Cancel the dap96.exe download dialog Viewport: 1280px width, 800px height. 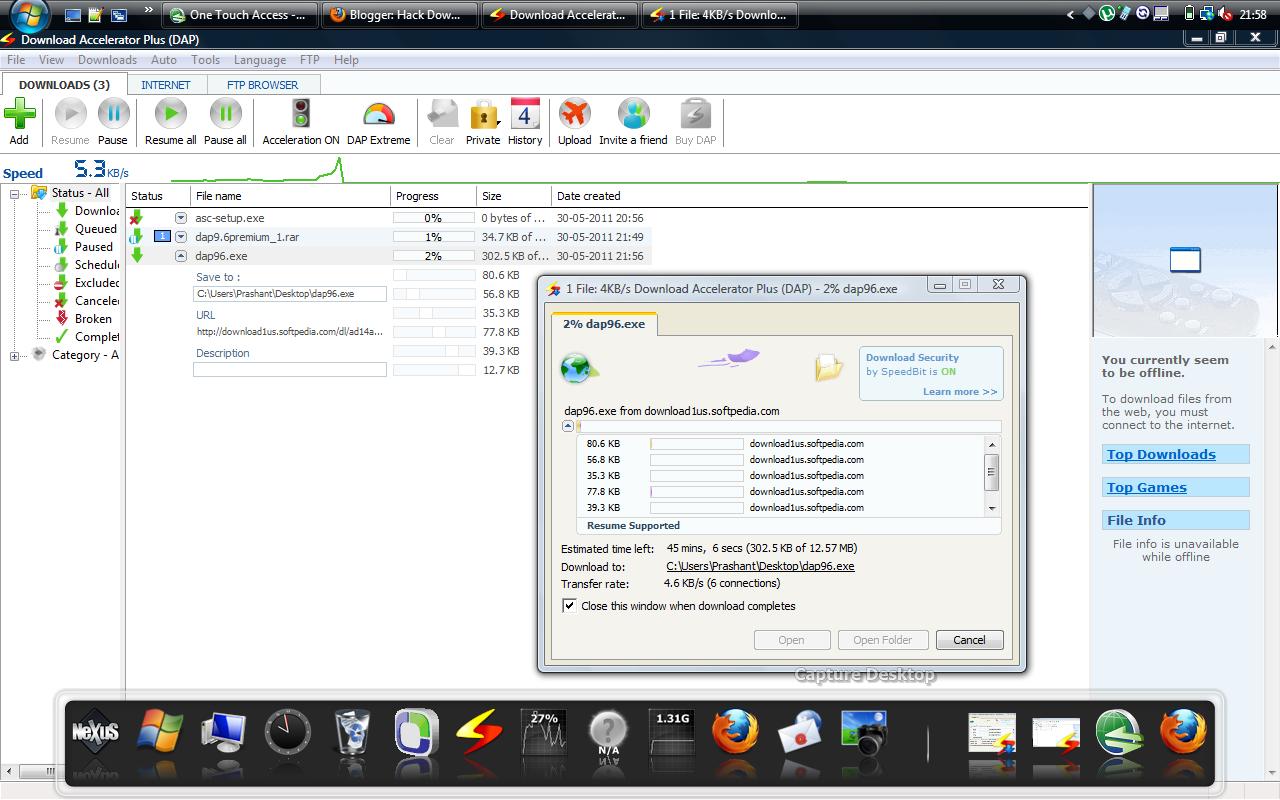tap(969, 640)
